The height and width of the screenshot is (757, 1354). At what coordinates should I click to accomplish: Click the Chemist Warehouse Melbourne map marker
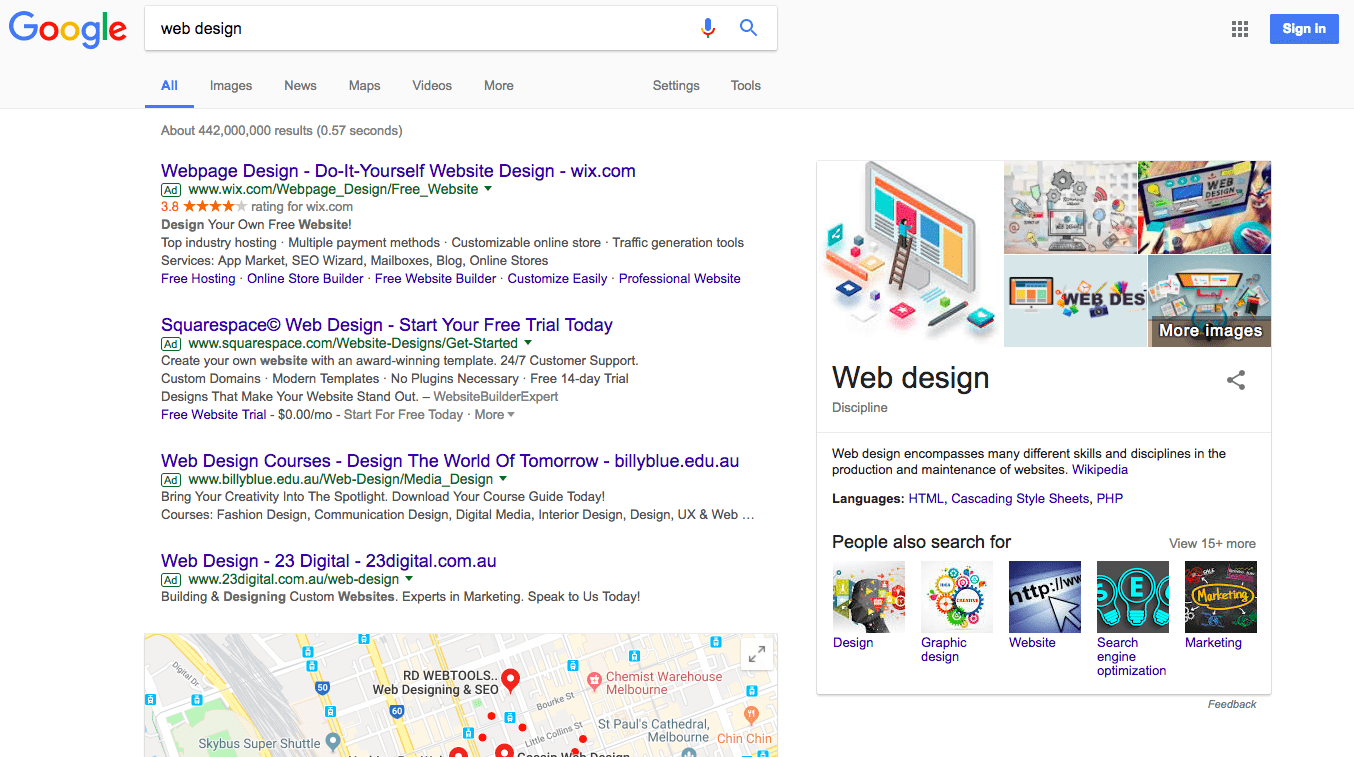coord(593,680)
